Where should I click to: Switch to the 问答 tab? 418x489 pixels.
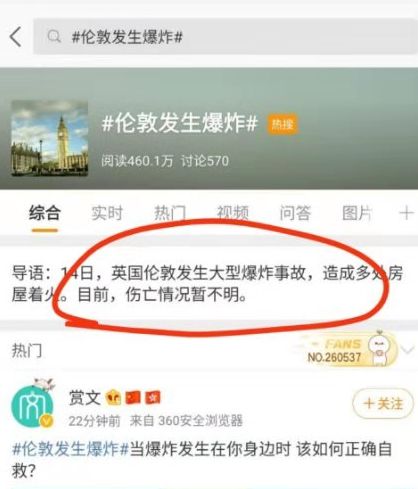(x=295, y=213)
